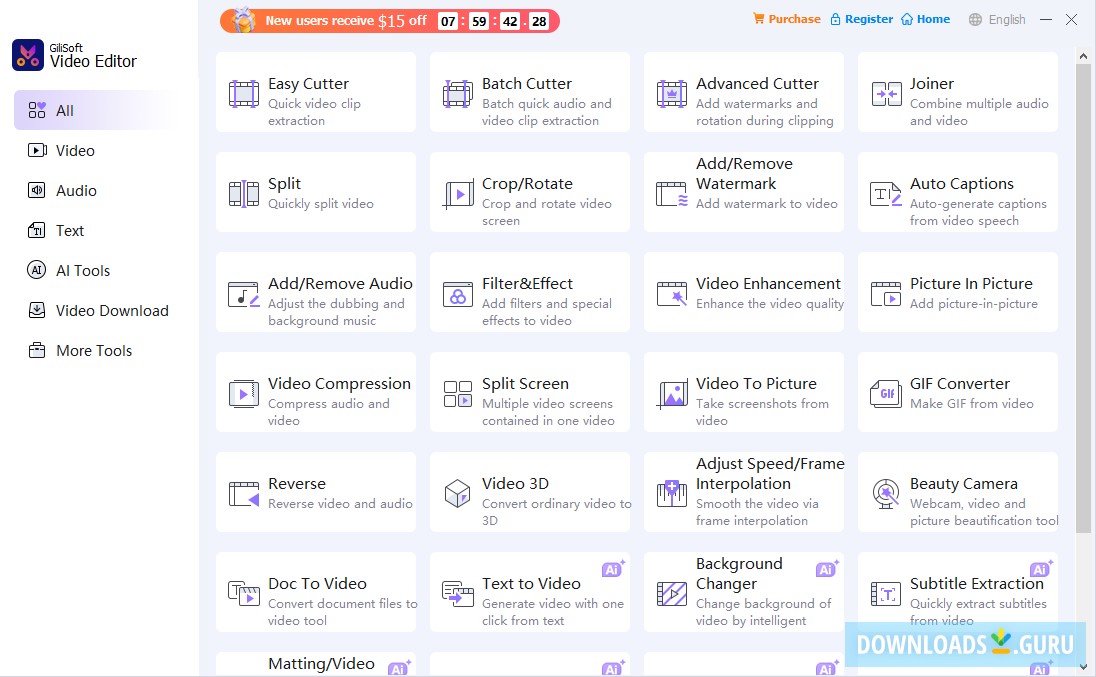
Task: Select the Split Screen icon
Action: (458, 394)
